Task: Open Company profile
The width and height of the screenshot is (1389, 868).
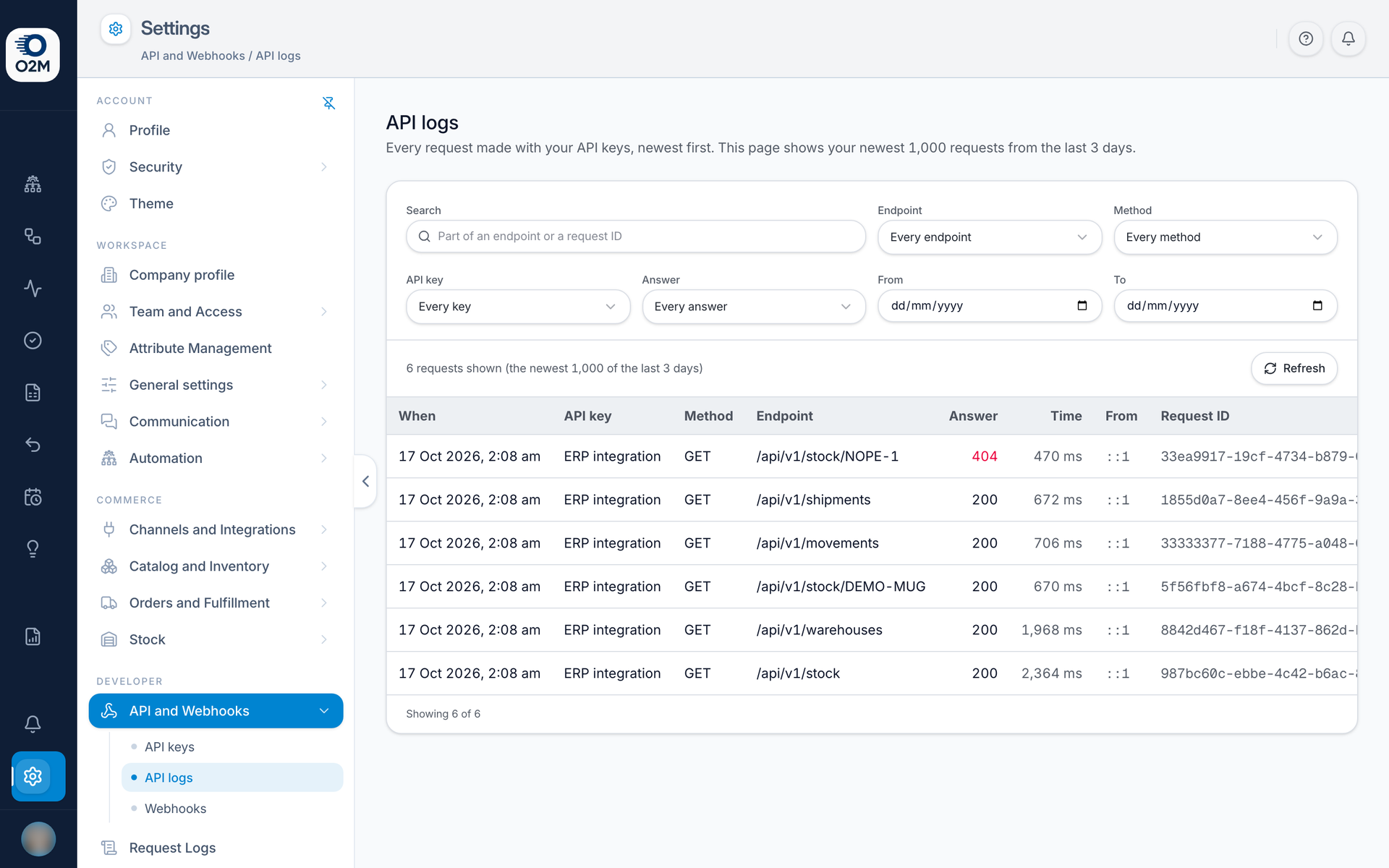Action: (x=216, y=275)
